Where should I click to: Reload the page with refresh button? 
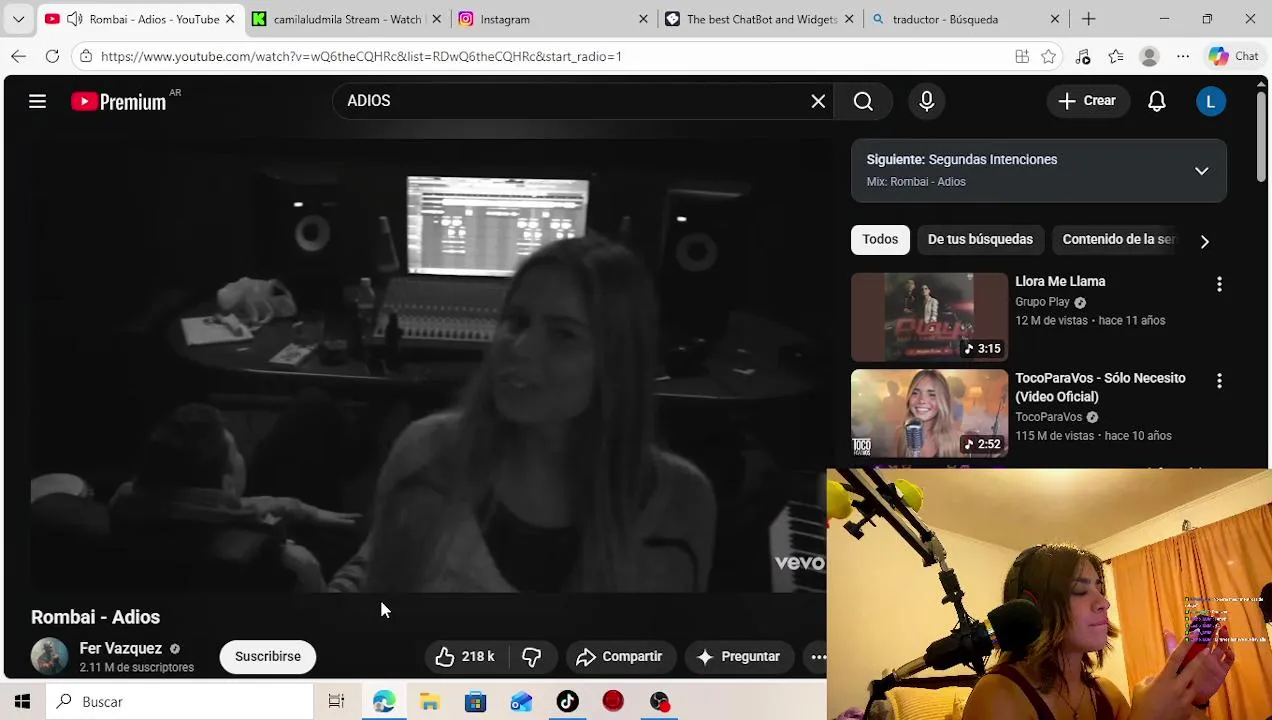pyautogui.click(x=52, y=57)
